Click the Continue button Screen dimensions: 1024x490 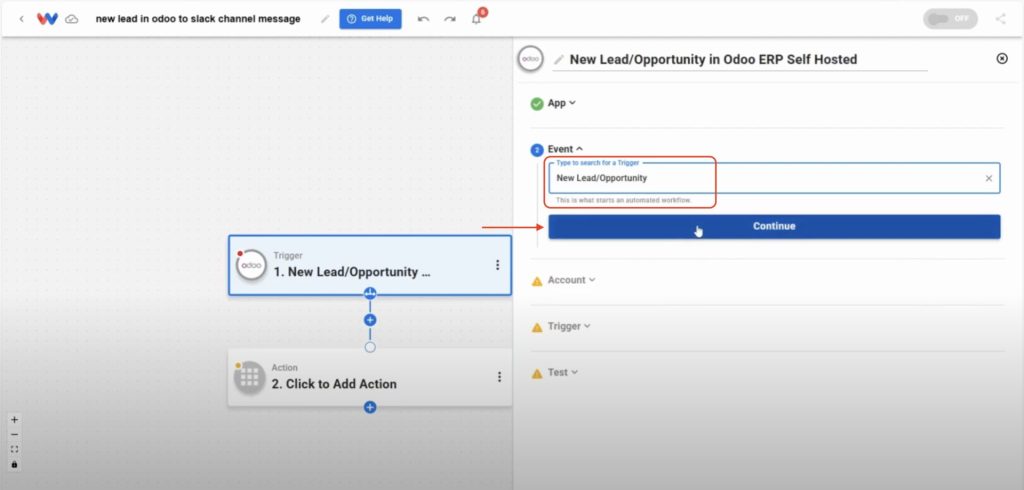tap(774, 226)
